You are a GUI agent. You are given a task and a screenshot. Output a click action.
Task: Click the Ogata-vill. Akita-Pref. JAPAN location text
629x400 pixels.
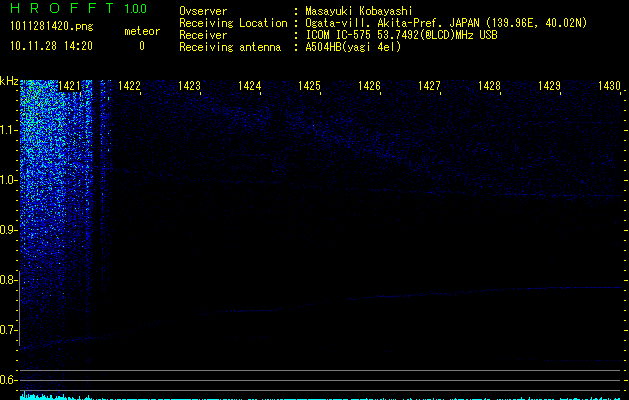click(x=446, y=23)
